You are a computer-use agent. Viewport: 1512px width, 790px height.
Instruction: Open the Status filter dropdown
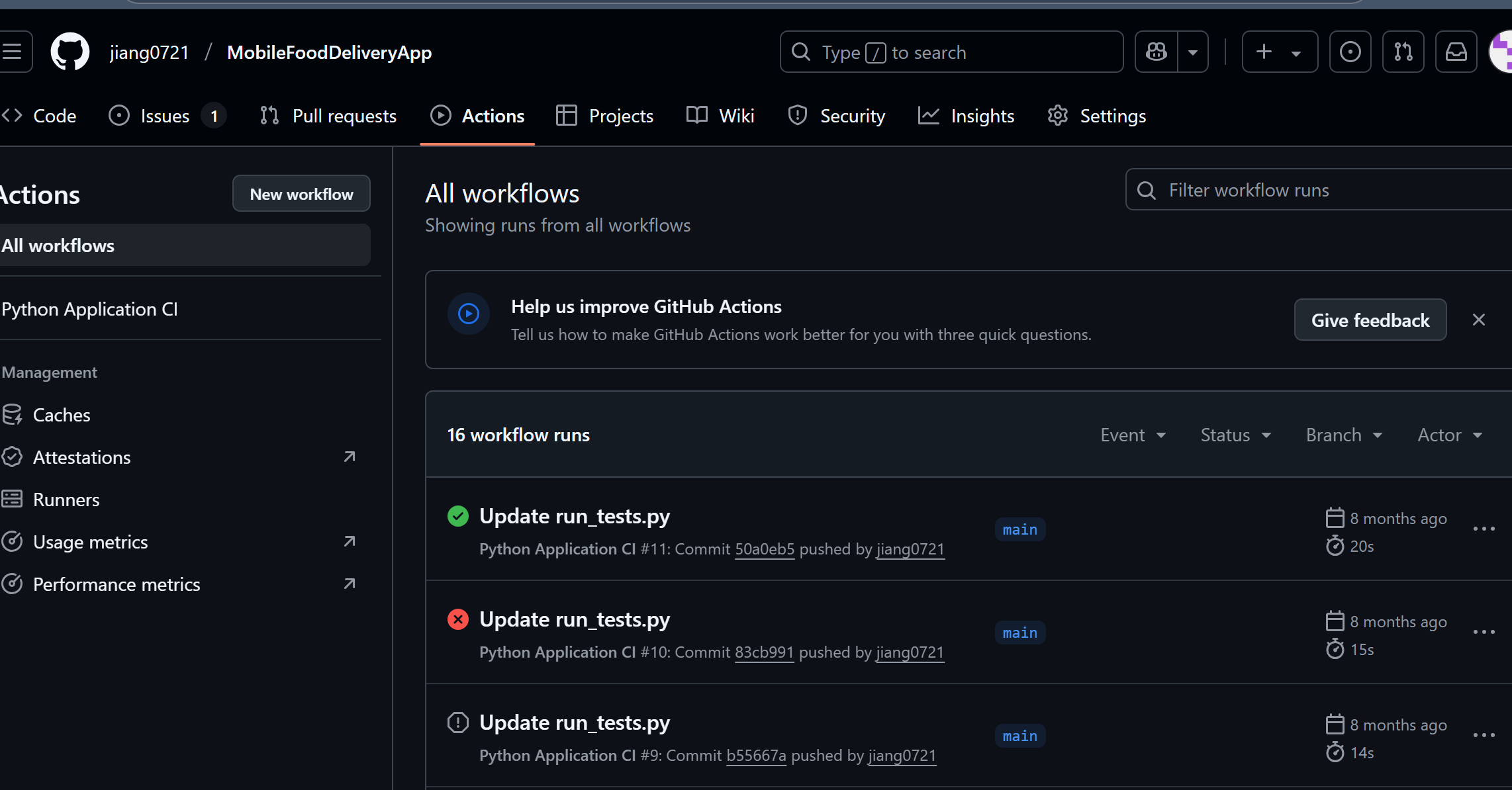1236,435
